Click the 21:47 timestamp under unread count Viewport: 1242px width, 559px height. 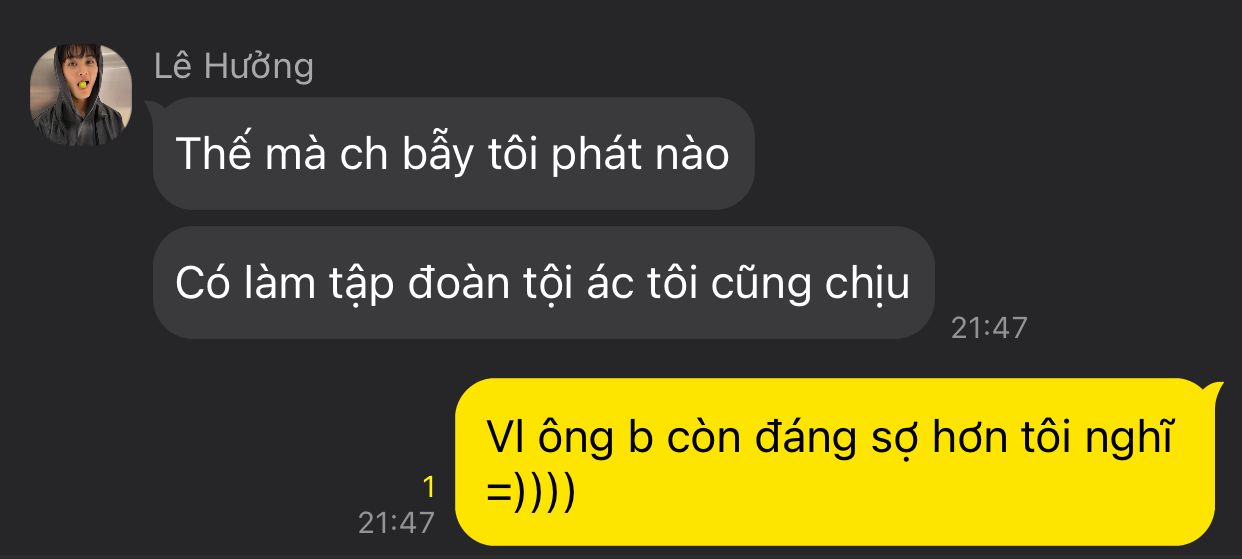[x=397, y=522]
